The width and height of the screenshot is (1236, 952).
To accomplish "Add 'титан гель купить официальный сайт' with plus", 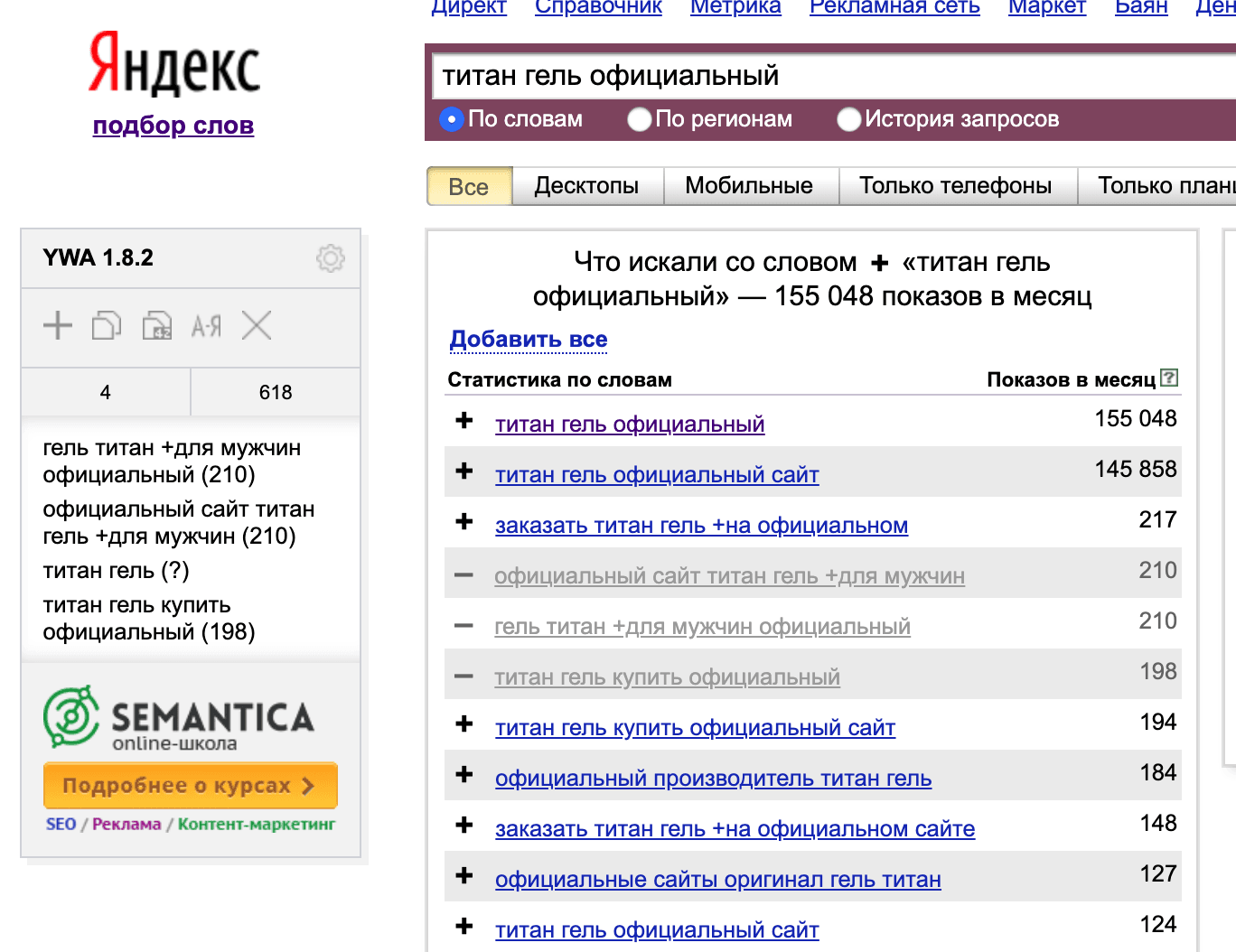I will click(x=464, y=723).
